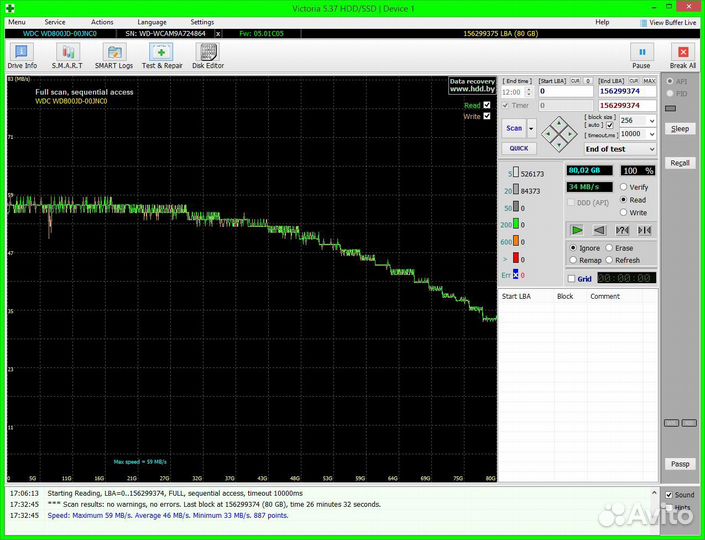Open the timeout ms dropdown
The height and width of the screenshot is (540, 705).
(652, 134)
